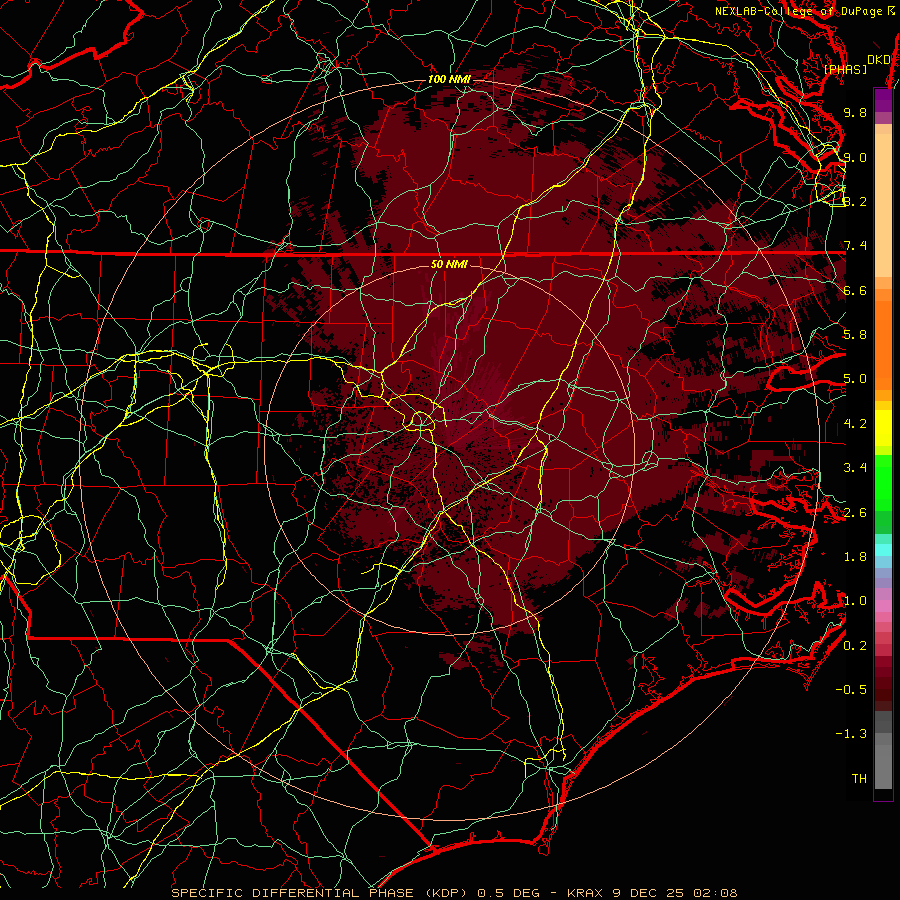Select the 8.2 value on color scale
The height and width of the screenshot is (900, 900).
coord(855,201)
